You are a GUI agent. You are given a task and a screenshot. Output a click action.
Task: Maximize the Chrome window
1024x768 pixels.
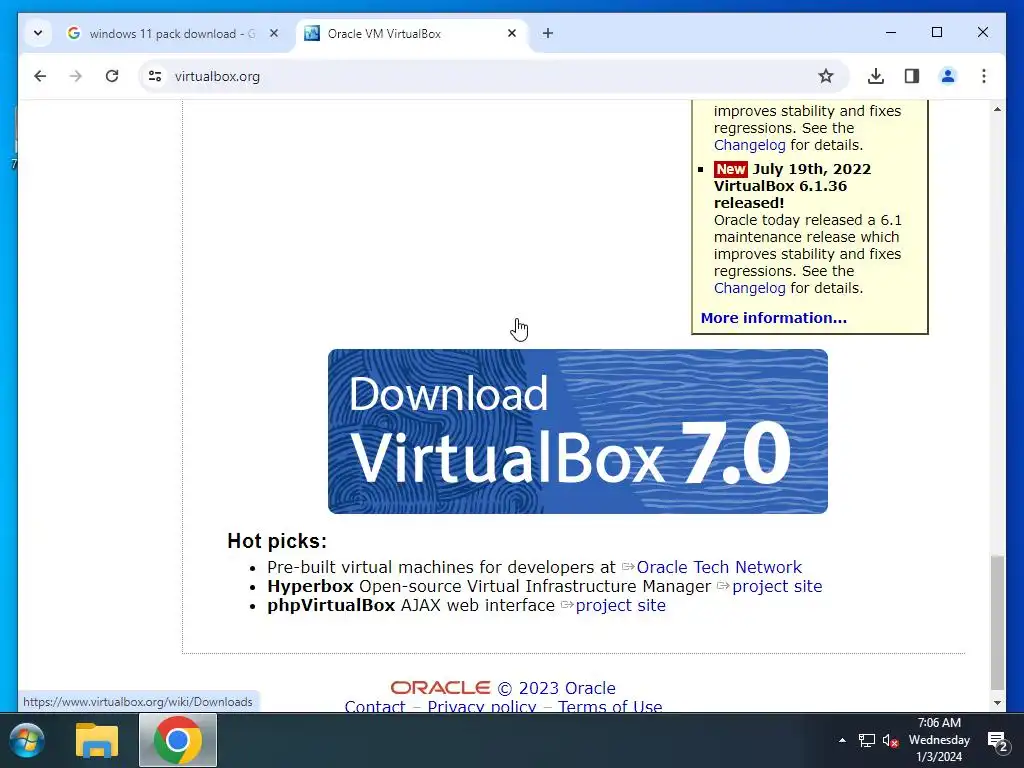tap(936, 32)
